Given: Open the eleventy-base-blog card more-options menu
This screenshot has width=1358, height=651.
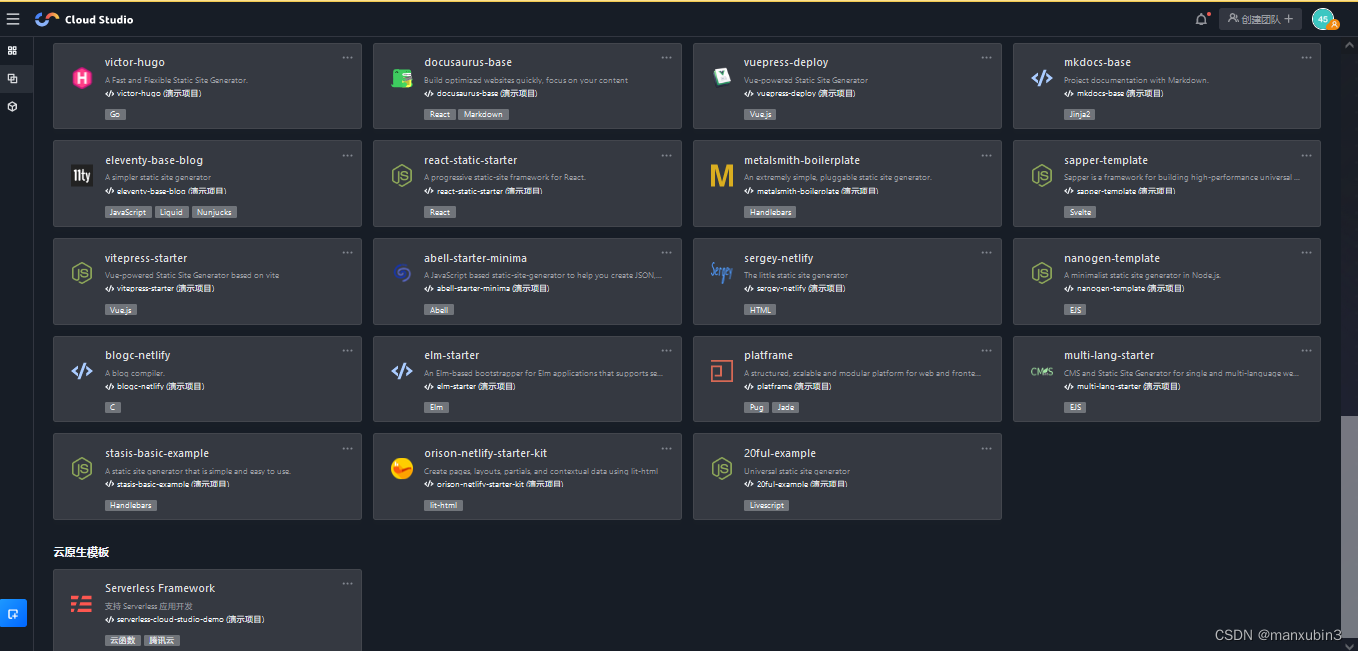Looking at the screenshot, I should coord(347,155).
